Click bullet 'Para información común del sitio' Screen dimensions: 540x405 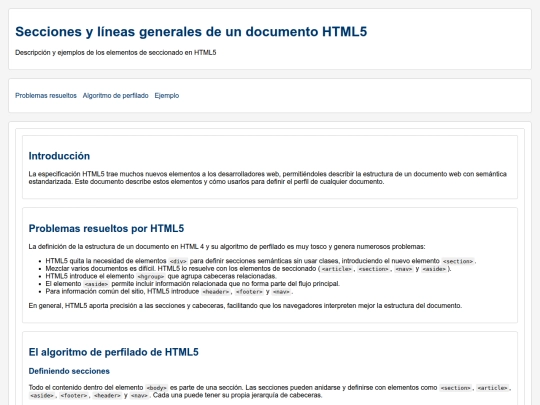pos(169,291)
